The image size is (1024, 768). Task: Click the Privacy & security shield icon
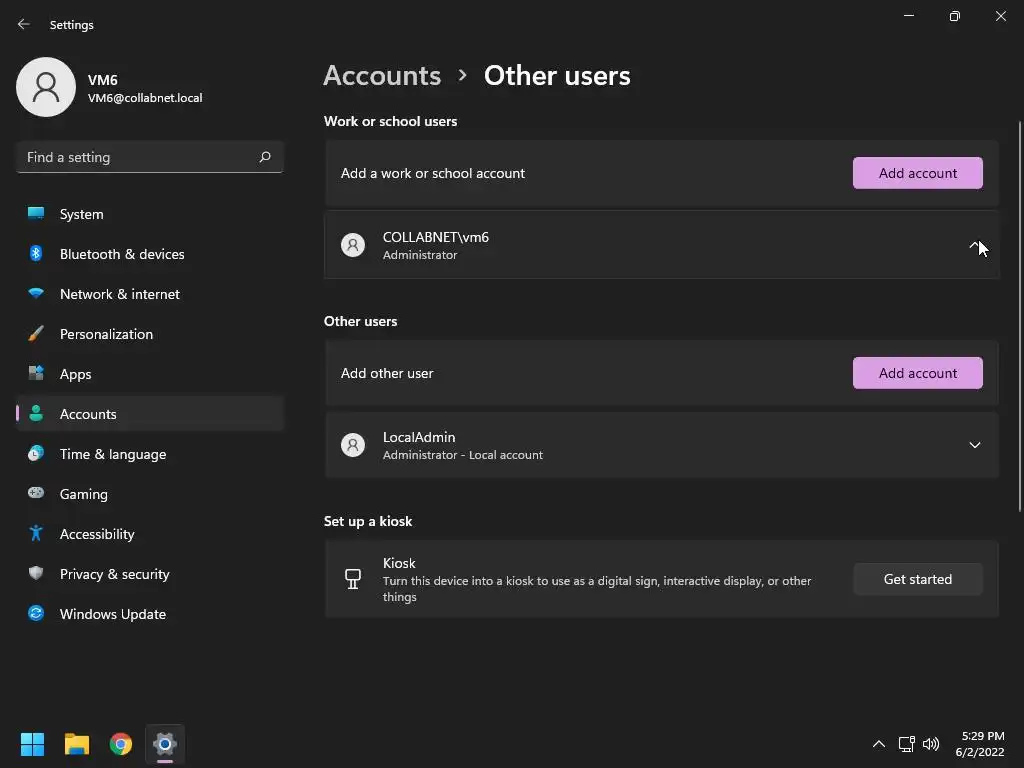click(36, 574)
